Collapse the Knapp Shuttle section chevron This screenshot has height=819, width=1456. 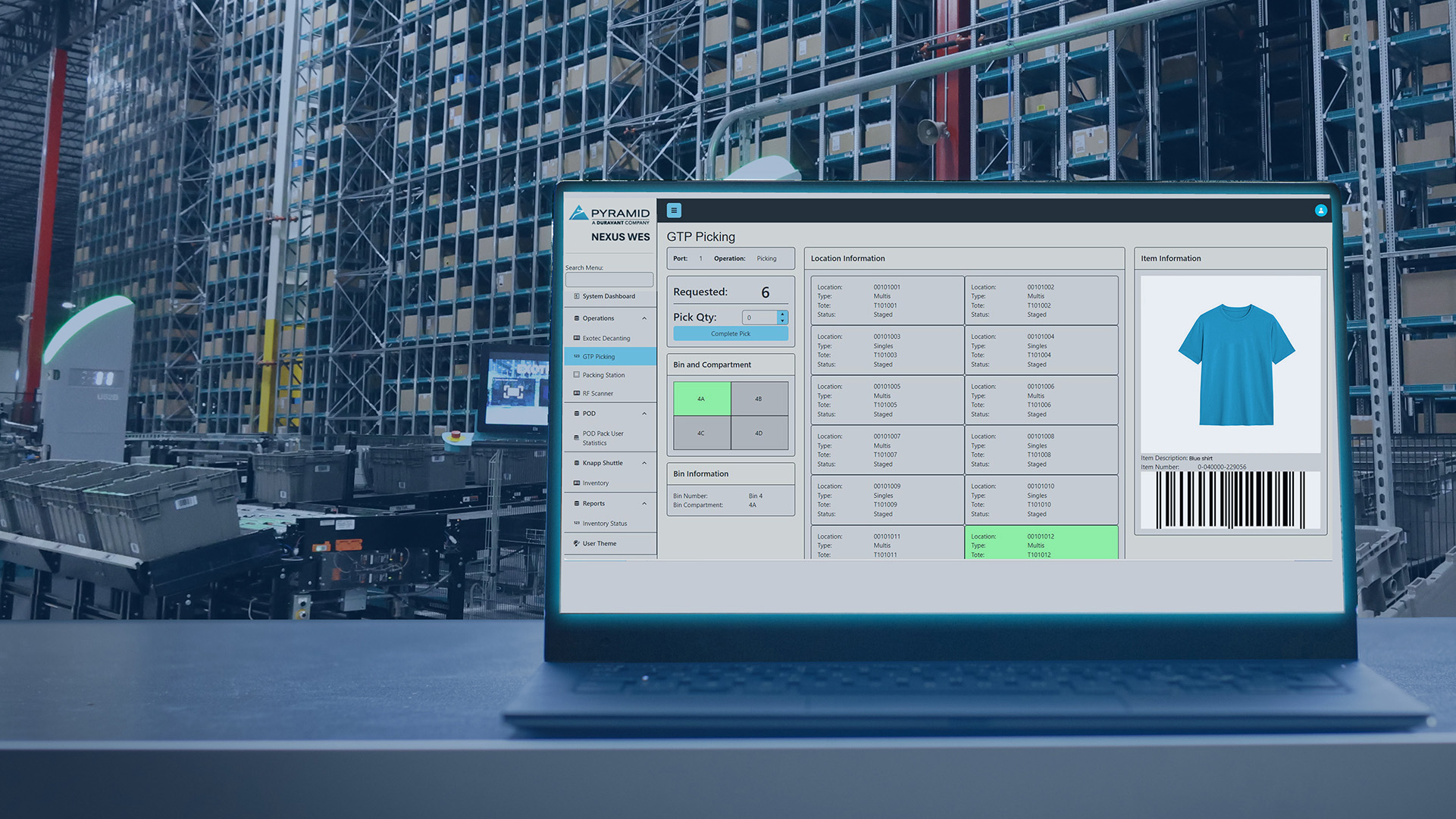644,463
